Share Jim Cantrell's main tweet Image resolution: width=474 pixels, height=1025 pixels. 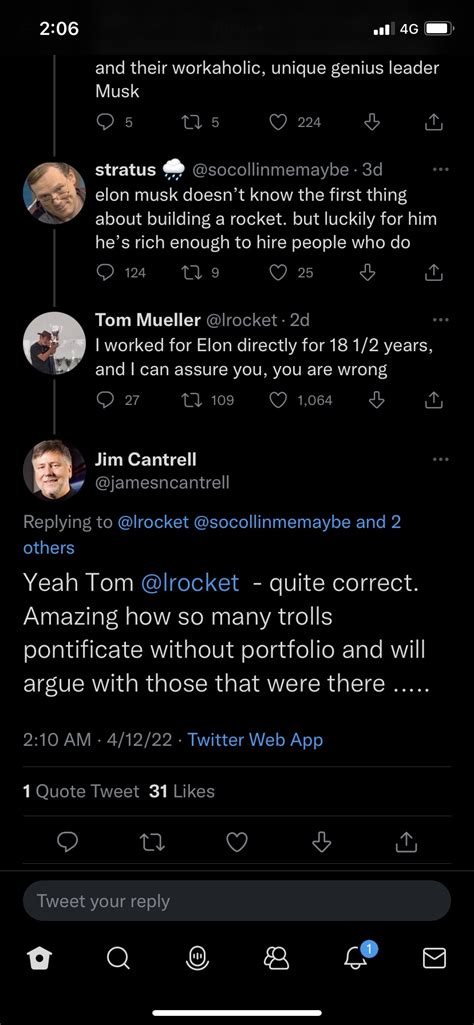406,843
